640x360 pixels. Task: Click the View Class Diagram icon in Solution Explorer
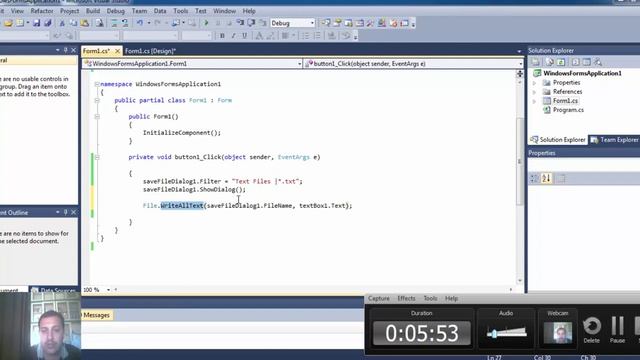coord(598,62)
